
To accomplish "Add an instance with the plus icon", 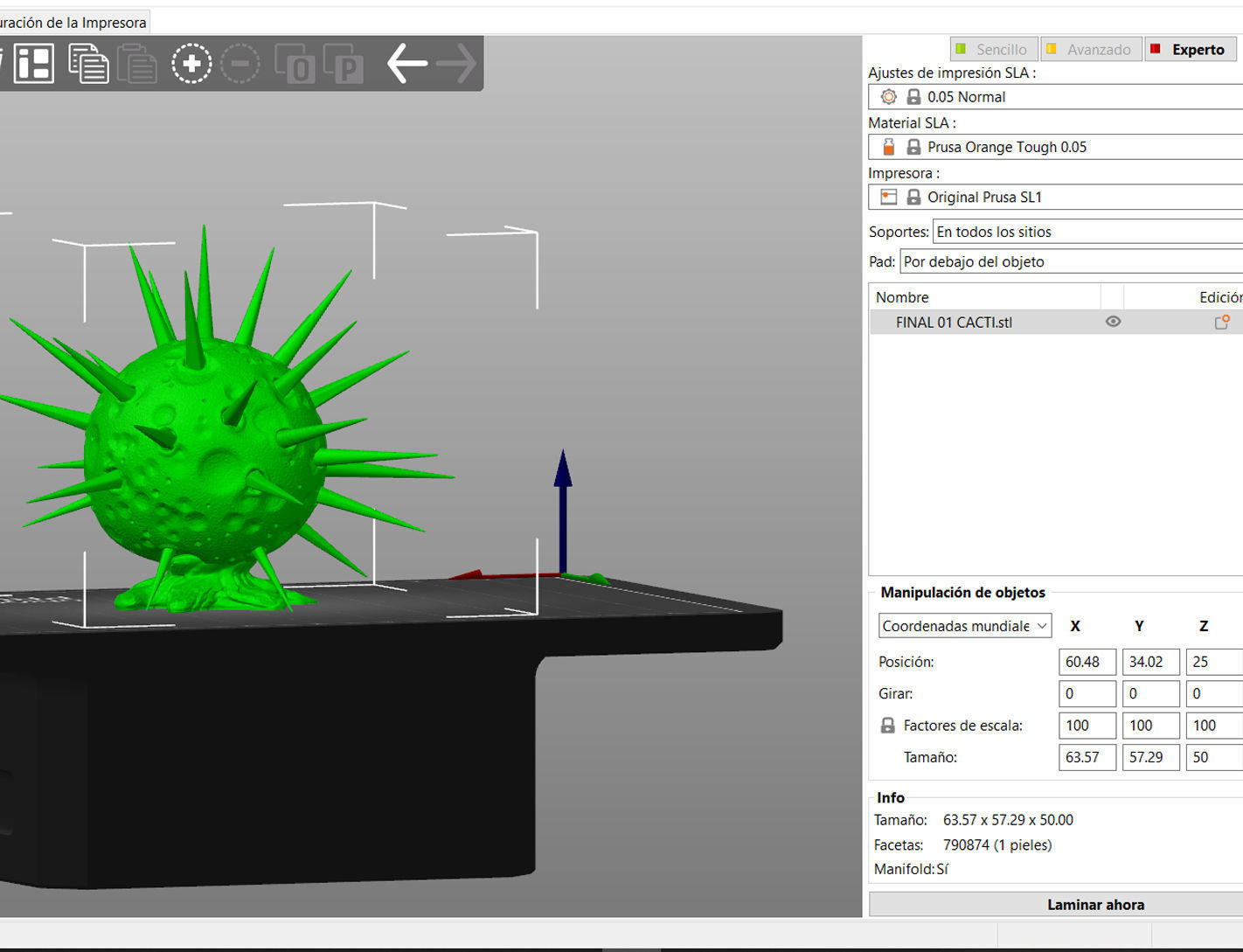I will pyautogui.click(x=191, y=64).
